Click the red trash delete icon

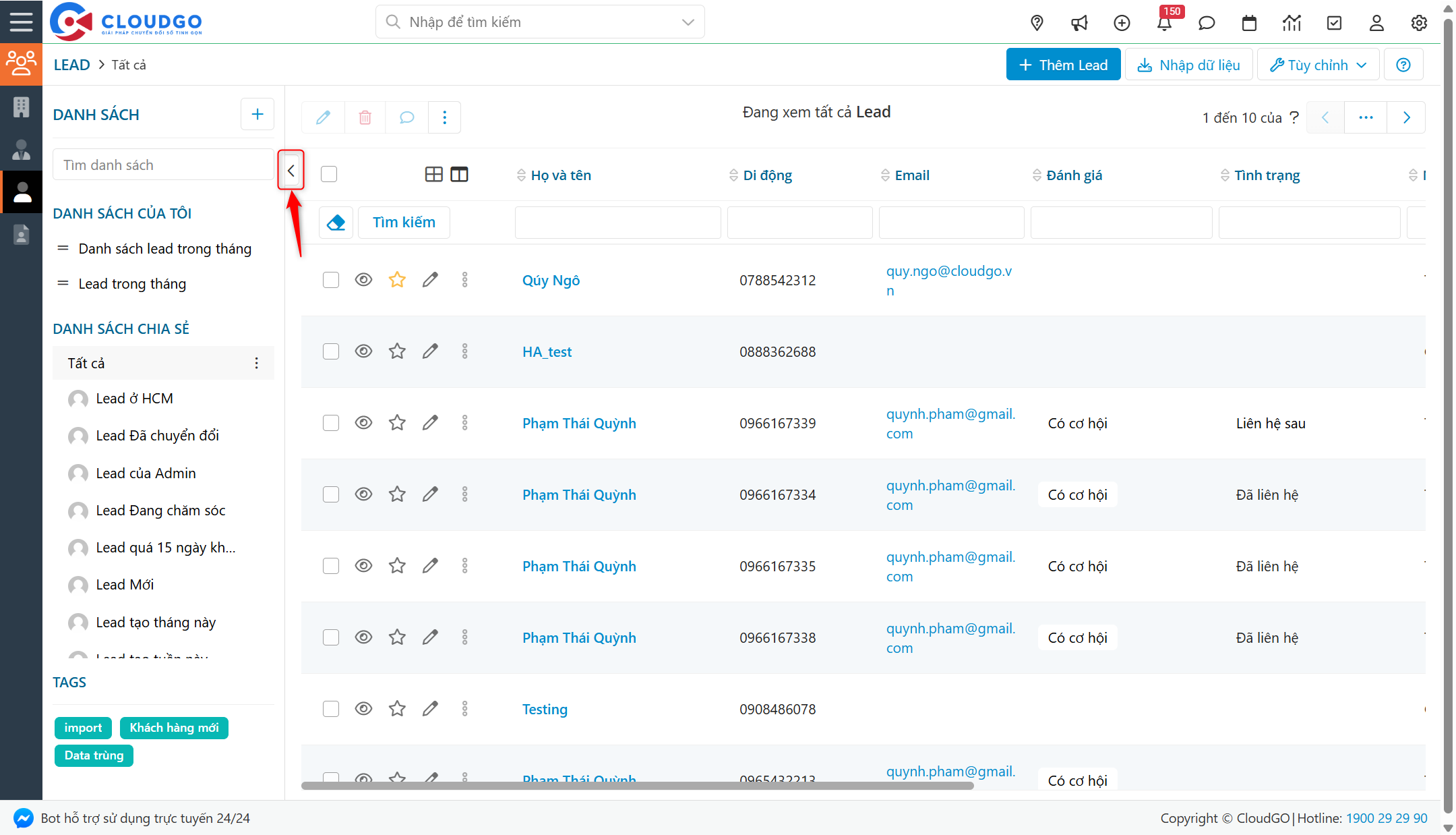365,117
